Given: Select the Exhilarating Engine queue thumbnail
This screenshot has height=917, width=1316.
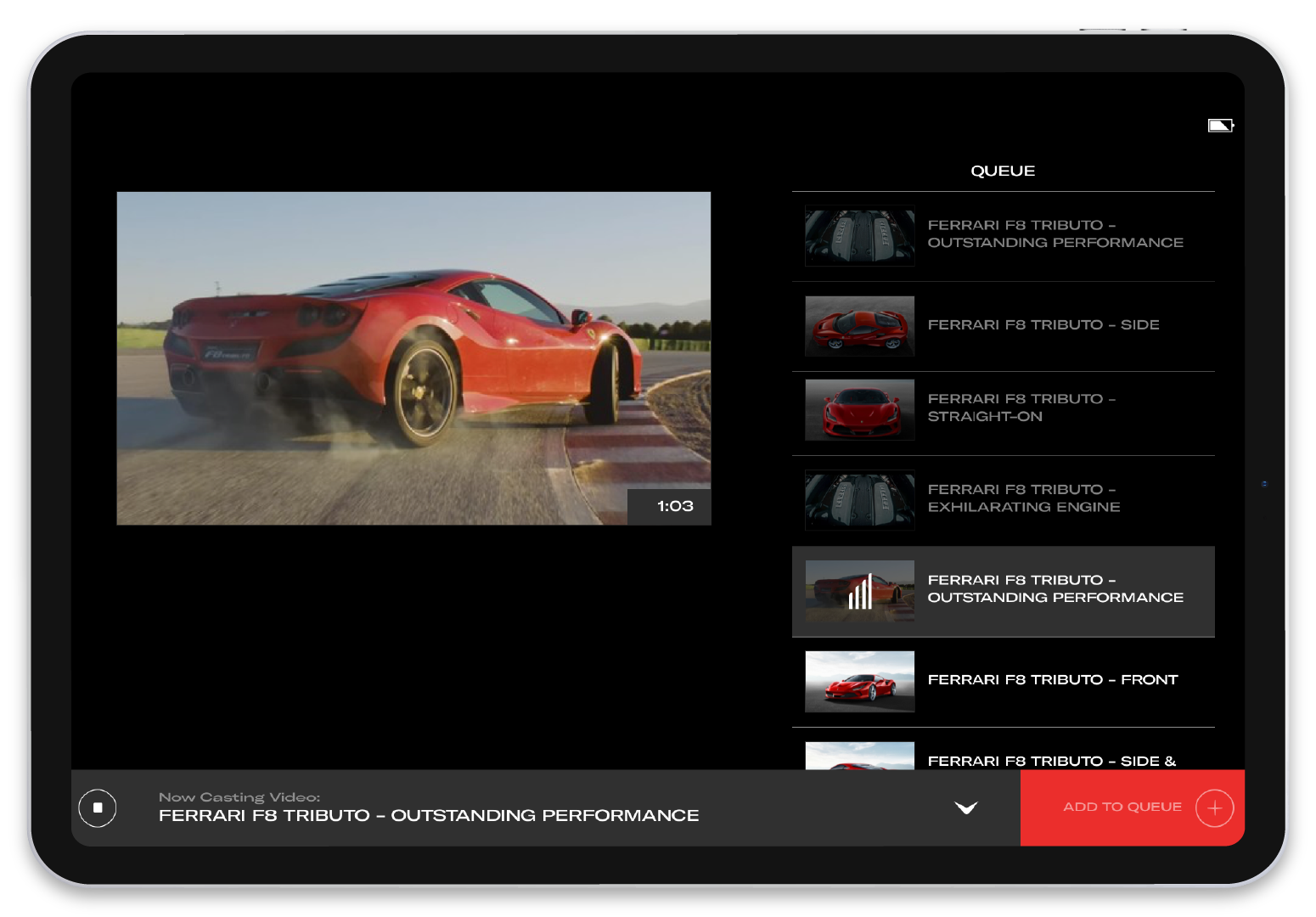Looking at the screenshot, I should (x=859, y=500).
